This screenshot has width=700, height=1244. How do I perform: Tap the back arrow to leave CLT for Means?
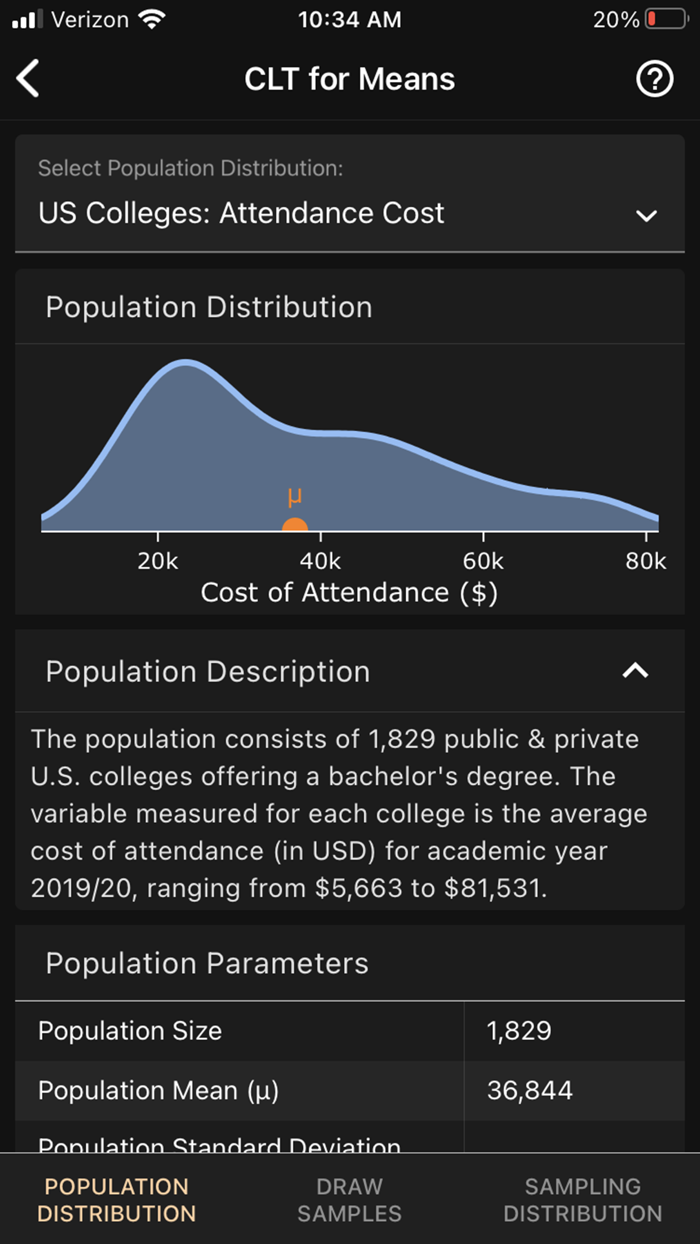click(x=28, y=78)
